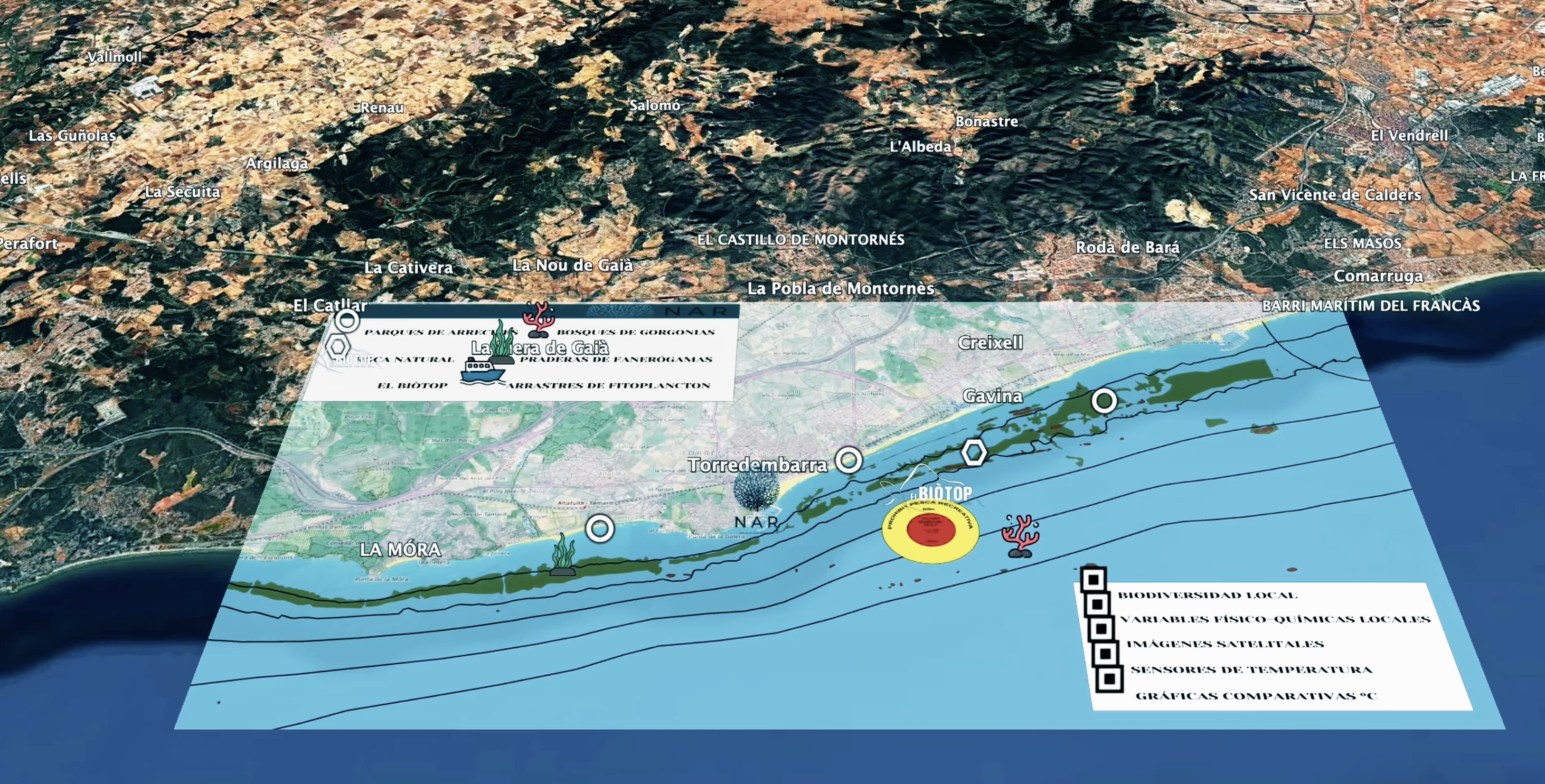Click the white circle marker on the Altafulla coast

coord(599,529)
